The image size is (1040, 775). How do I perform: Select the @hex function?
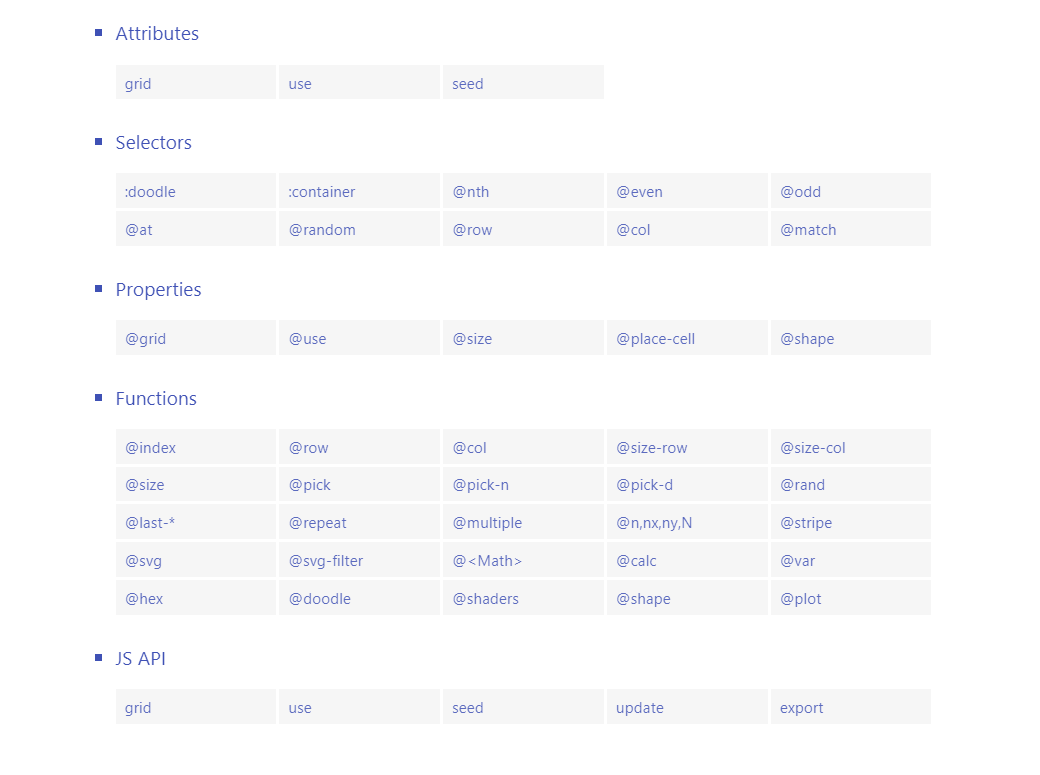pos(196,597)
